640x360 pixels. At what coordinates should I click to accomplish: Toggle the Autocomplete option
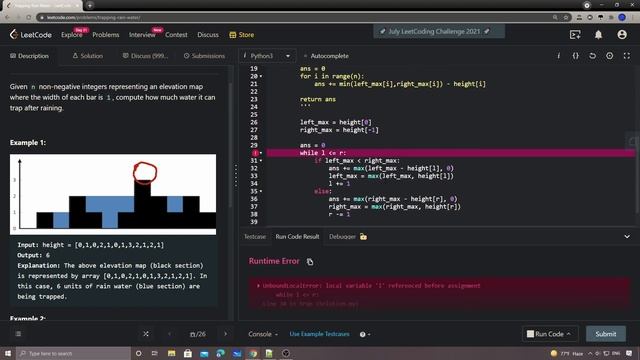click(326, 56)
